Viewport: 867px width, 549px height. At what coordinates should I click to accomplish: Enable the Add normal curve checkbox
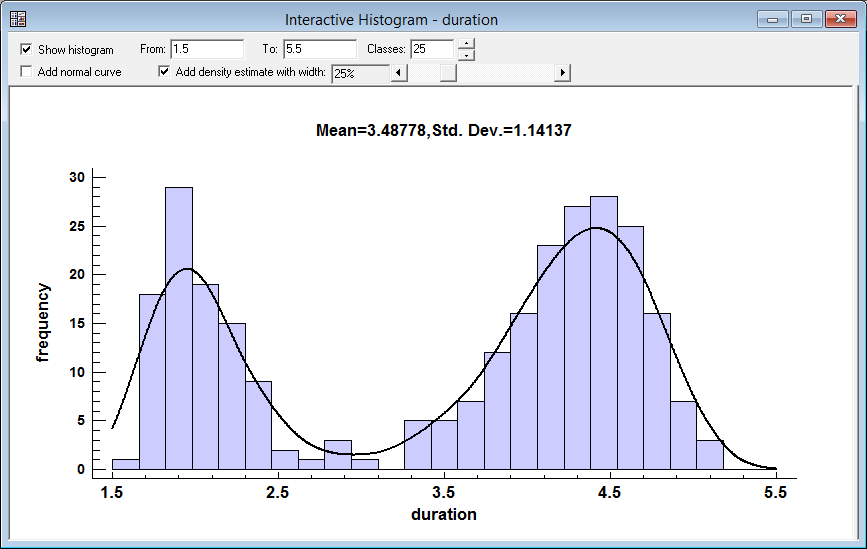point(27,72)
